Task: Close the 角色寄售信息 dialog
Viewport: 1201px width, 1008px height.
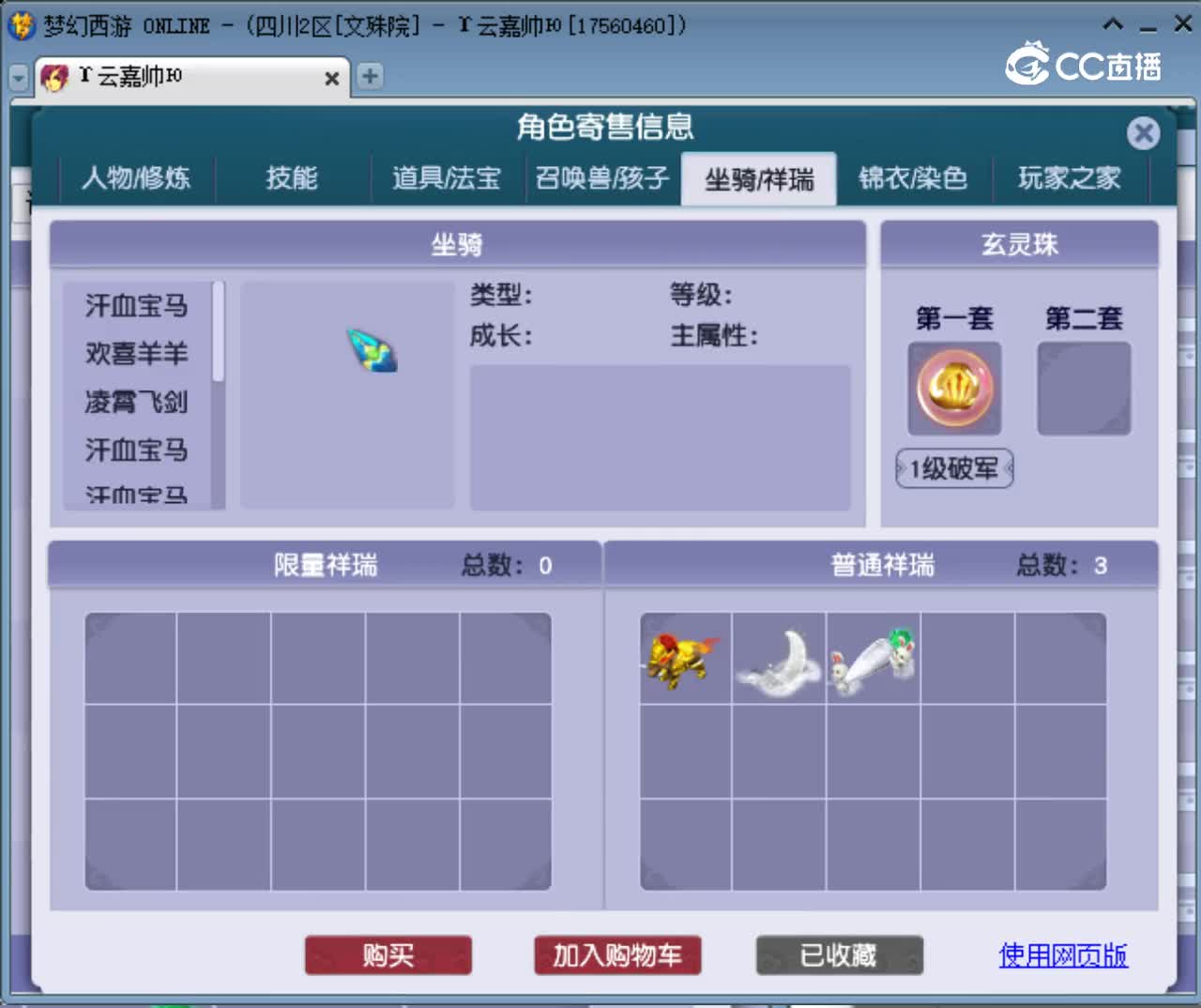Action: [x=1143, y=133]
